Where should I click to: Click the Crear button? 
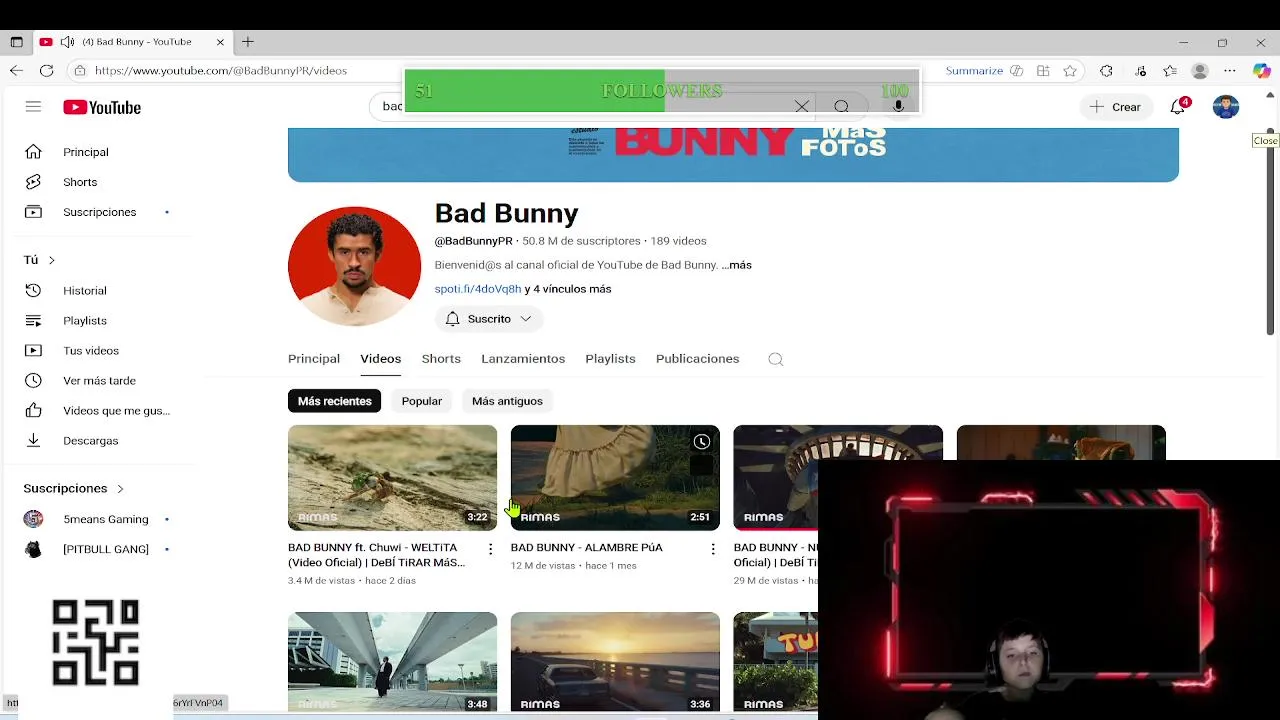click(1116, 107)
